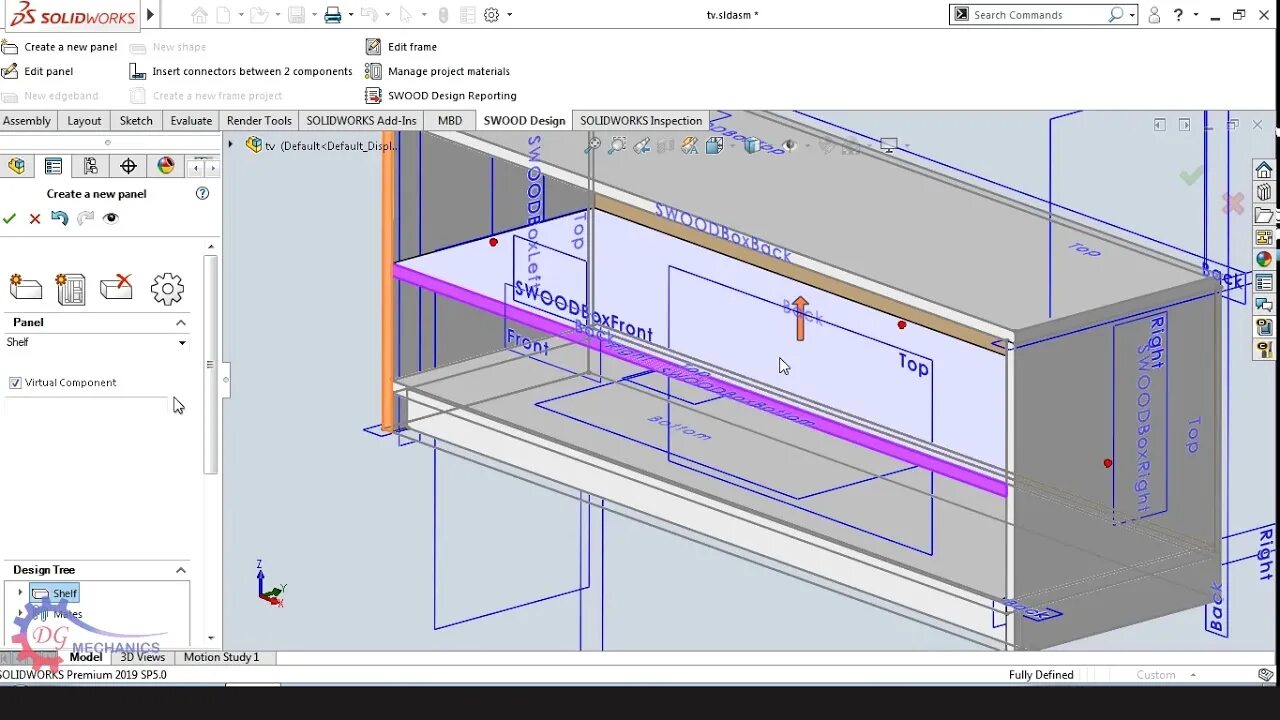Viewport: 1280px width, 720px height.
Task: Collapse the Panel section header
Action: pyautogui.click(x=180, y=322)
